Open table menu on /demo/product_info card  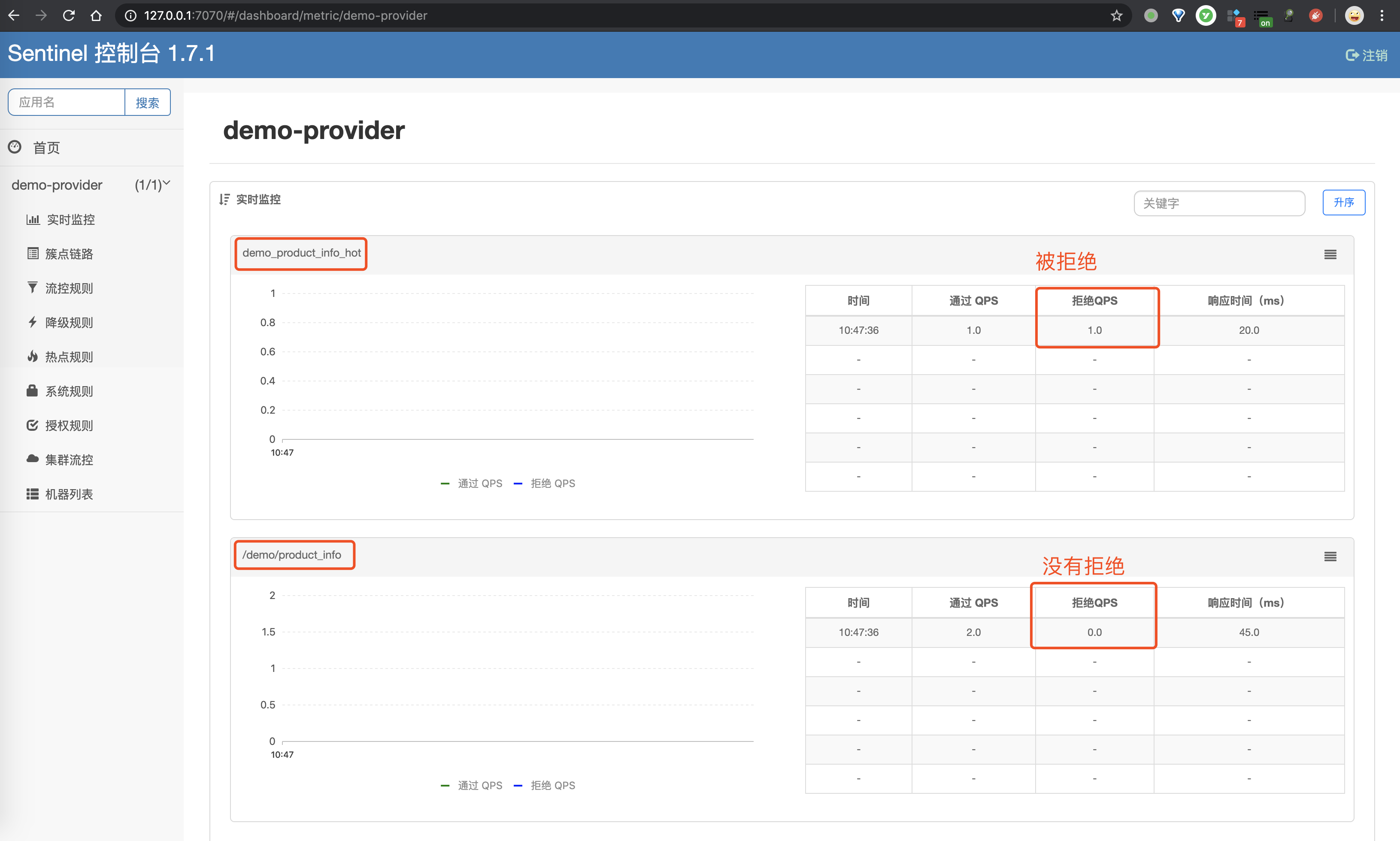1330,556
